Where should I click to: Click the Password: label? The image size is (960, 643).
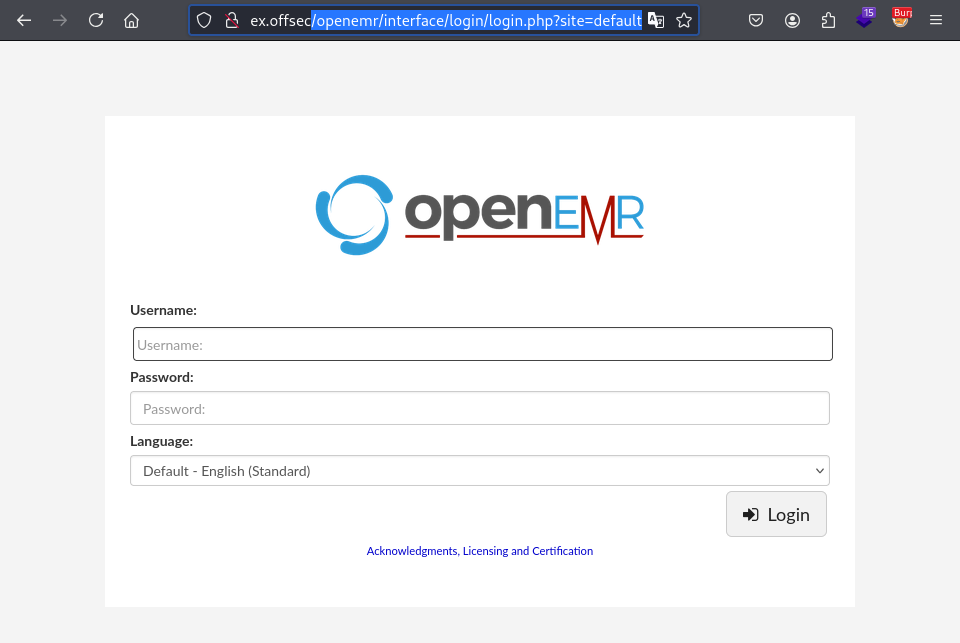click(x=162, y=377)
